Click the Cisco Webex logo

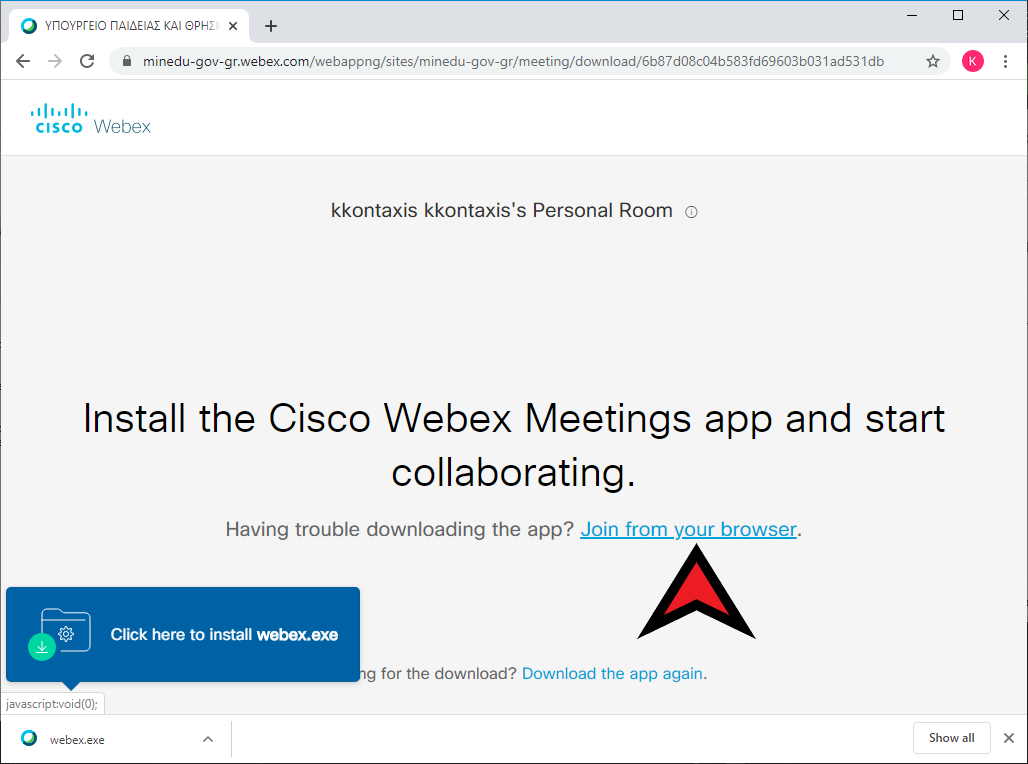coord(91,119)
